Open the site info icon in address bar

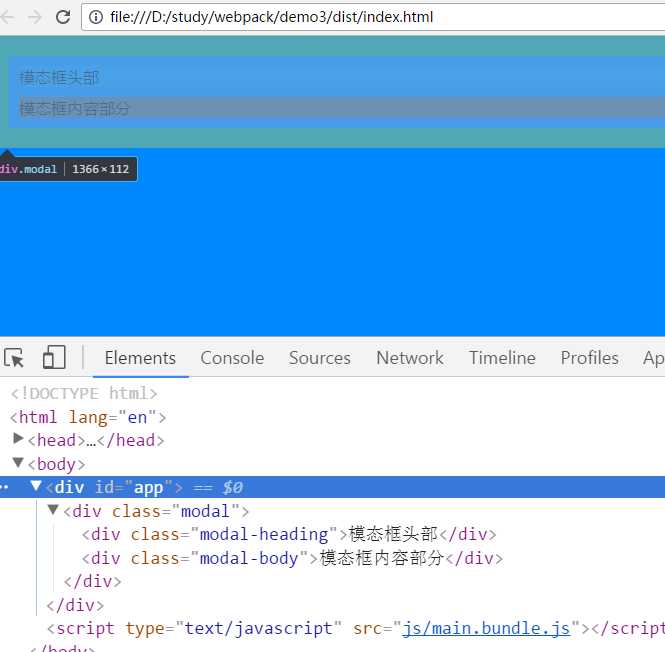[96, 17]
